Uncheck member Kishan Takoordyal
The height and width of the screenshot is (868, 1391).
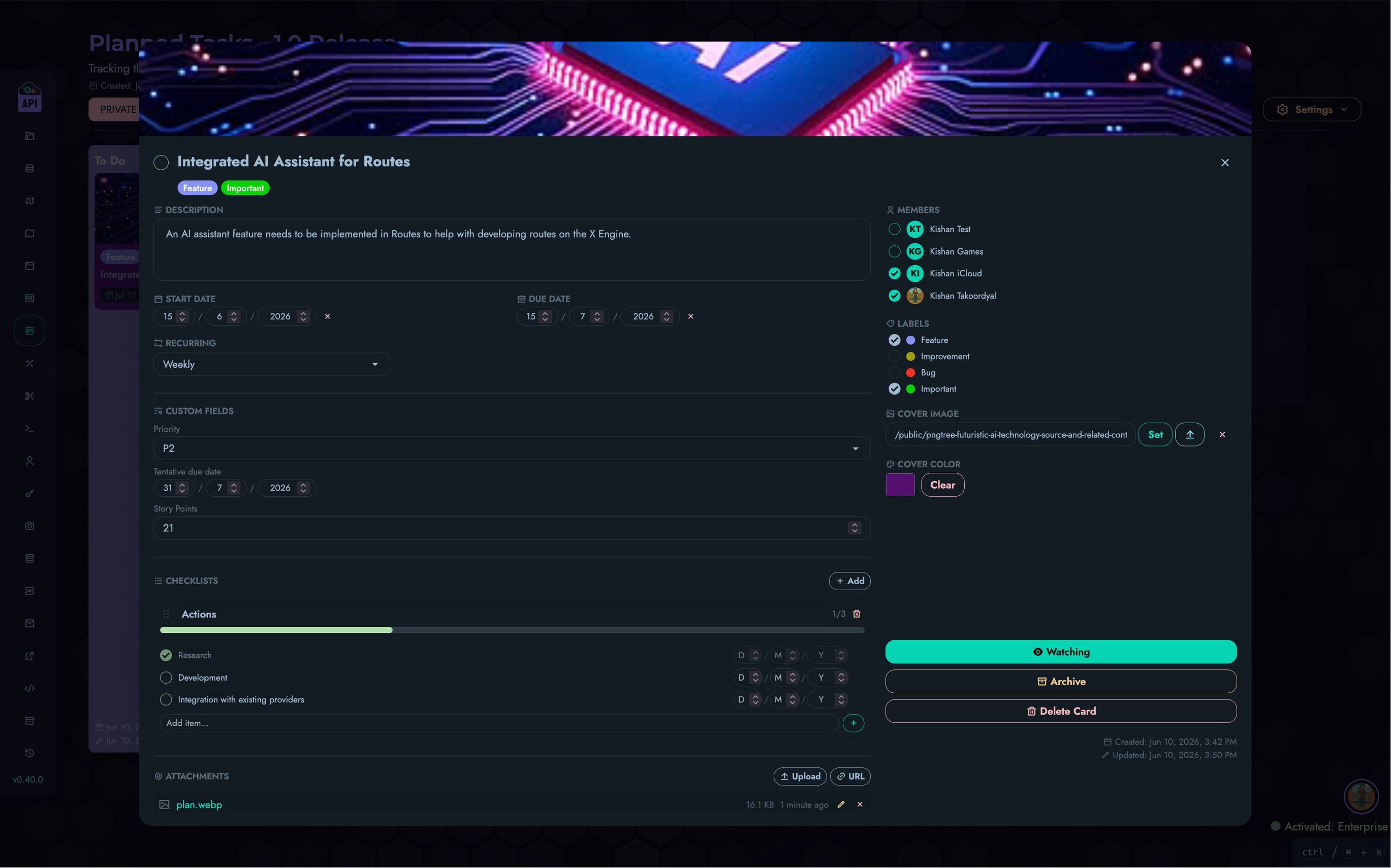tap(895, 296)
